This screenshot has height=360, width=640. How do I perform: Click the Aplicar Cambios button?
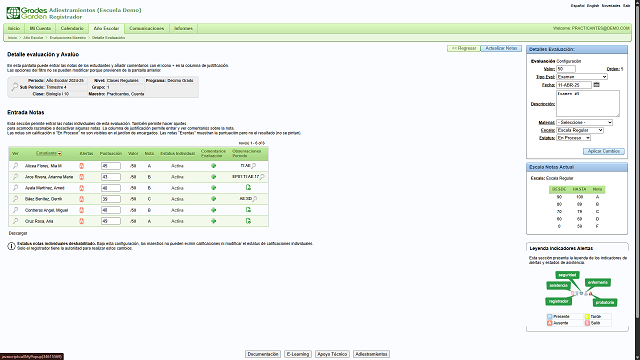click(x=604, y=151)
